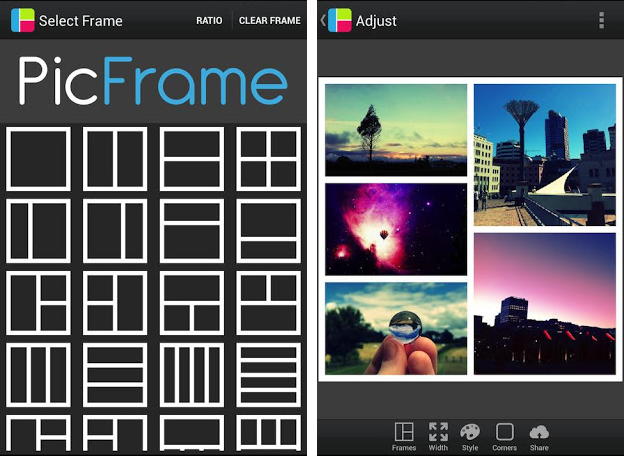The image size is (624, 456).
Task: Open the three-dot overflow menu
Action: point(601,20)
